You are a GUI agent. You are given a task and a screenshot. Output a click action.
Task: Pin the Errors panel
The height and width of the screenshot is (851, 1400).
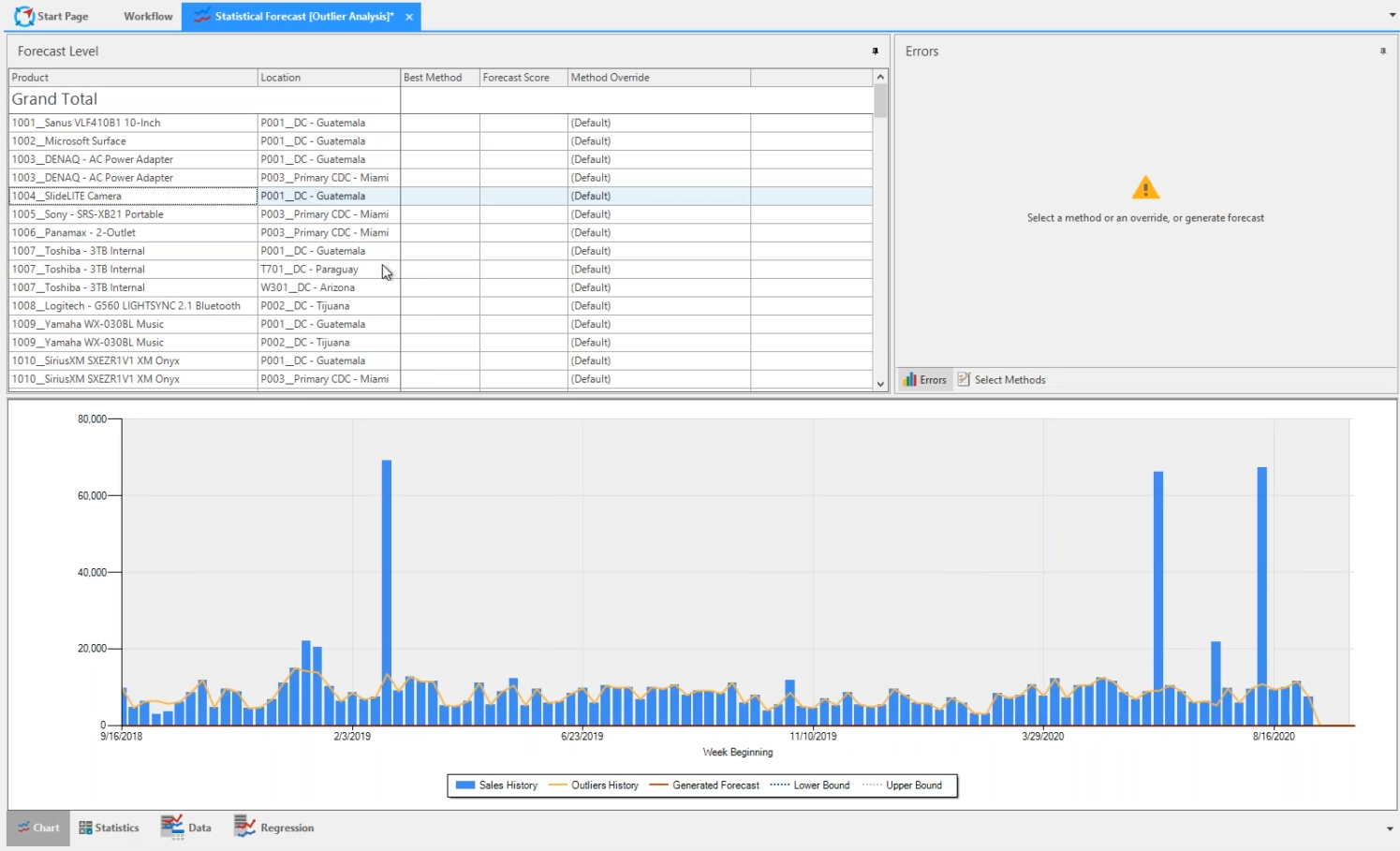click(1383, 51)
